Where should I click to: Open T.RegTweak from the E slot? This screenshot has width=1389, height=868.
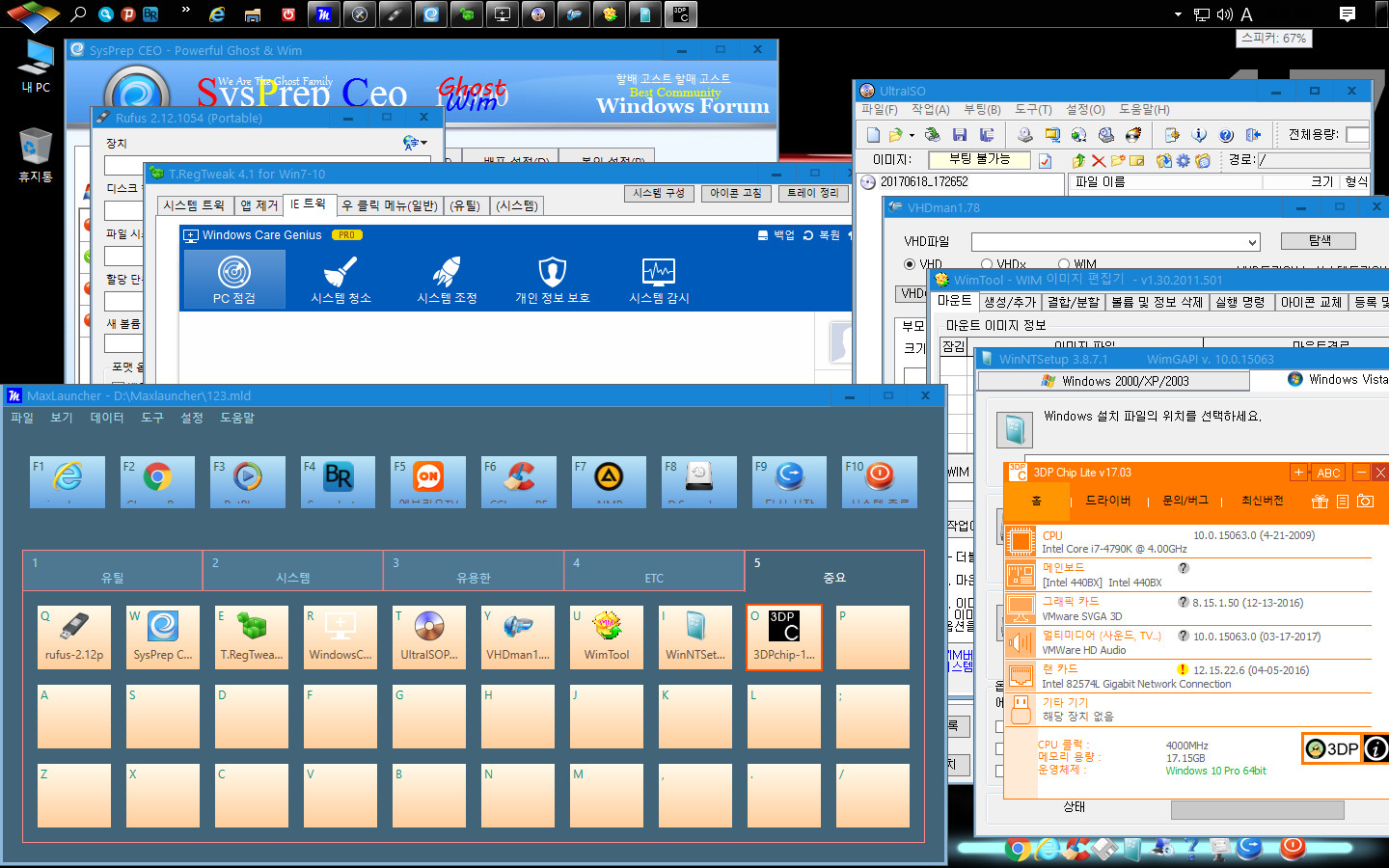[252, 637]
